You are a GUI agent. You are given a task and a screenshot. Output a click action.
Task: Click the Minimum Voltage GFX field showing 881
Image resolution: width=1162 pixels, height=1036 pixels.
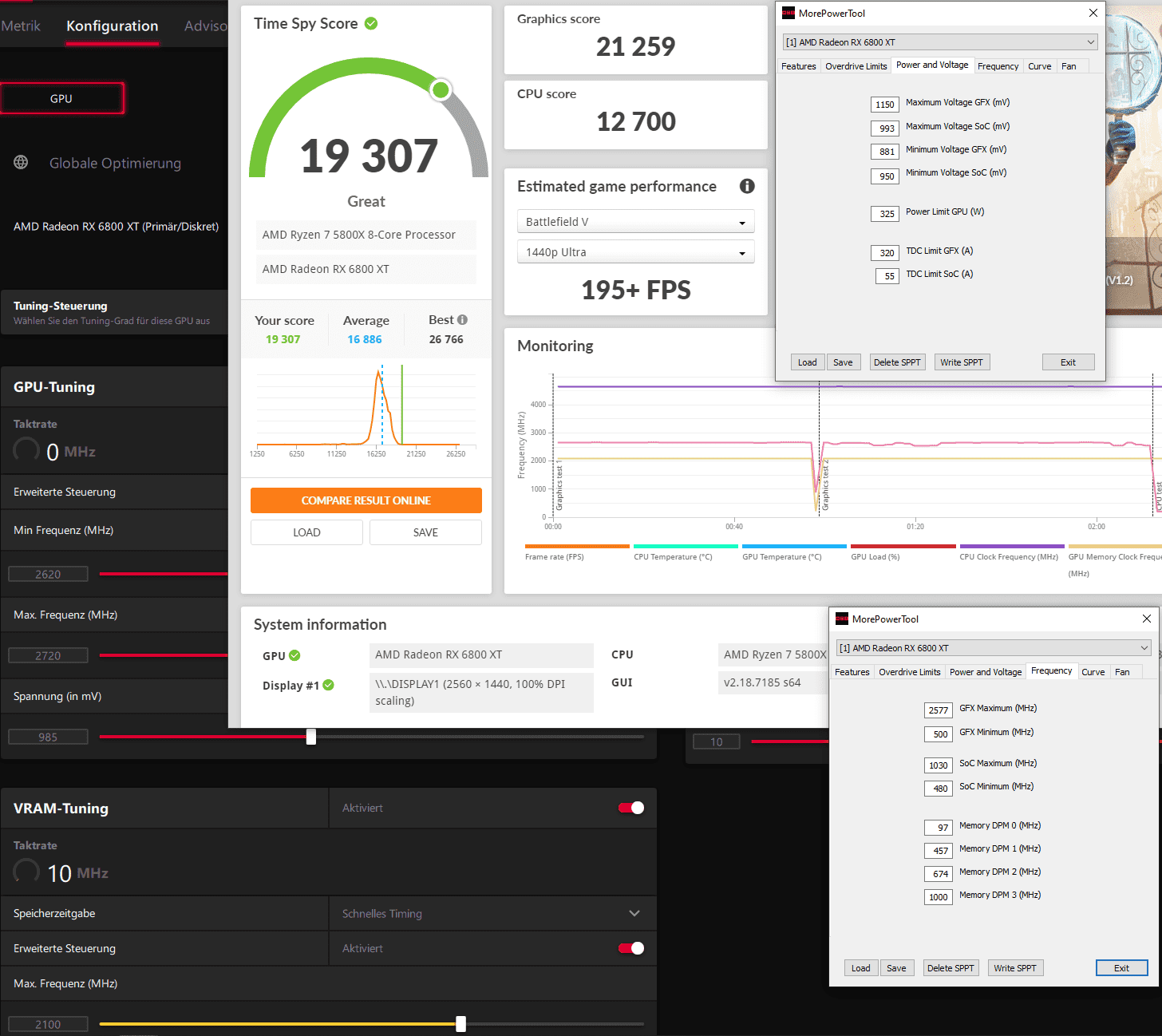(887, 152)
